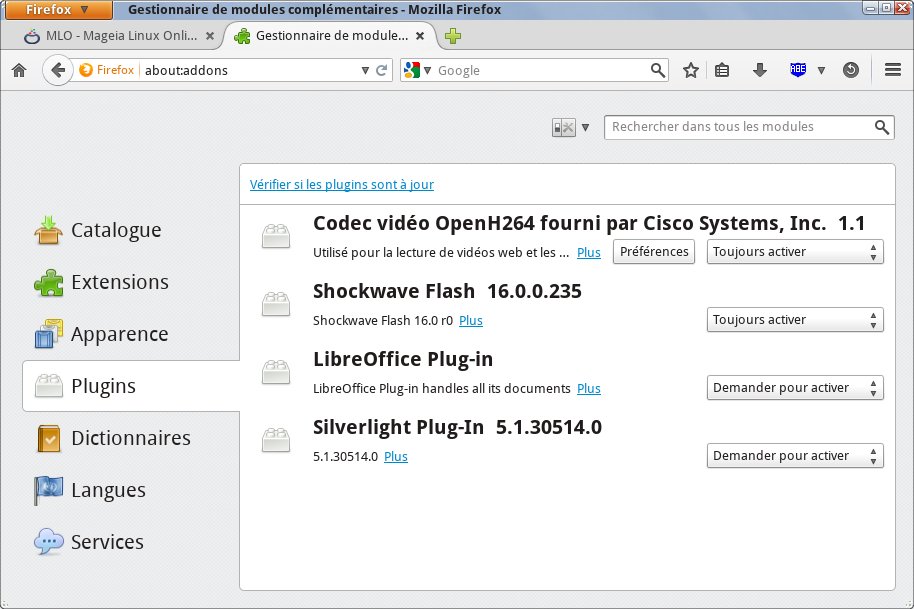Bookmark this page with star icon
This screenshot has width=914, height=609.
tap(691, 71)
